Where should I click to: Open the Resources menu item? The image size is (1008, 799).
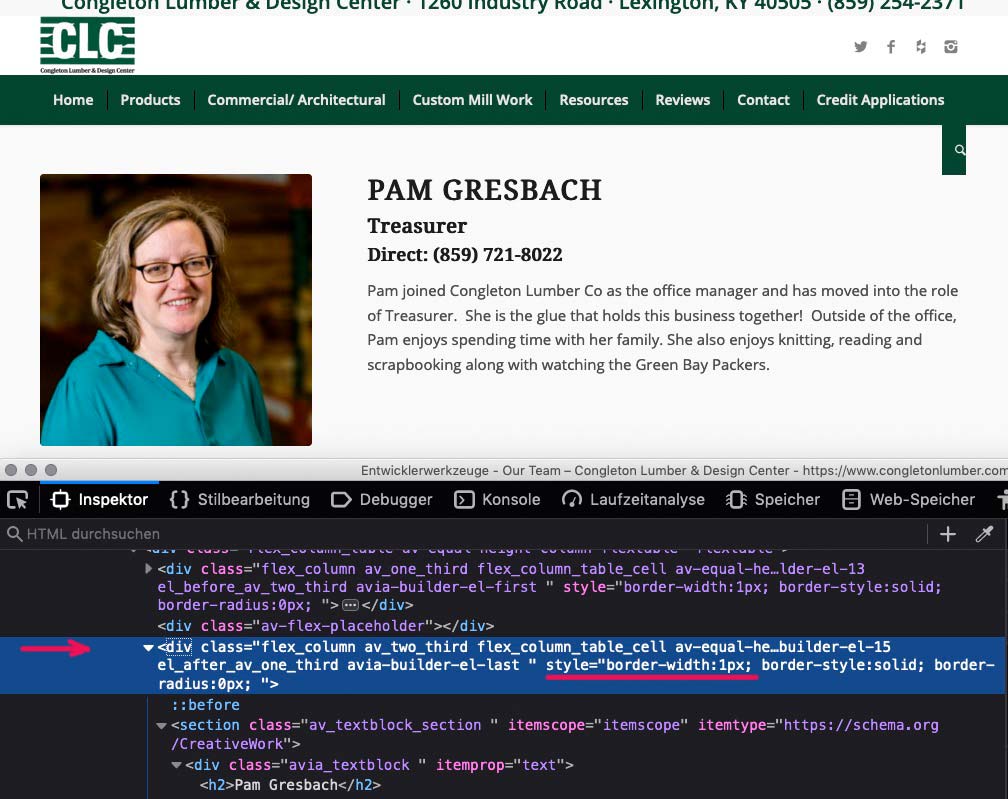coord(594,100)
